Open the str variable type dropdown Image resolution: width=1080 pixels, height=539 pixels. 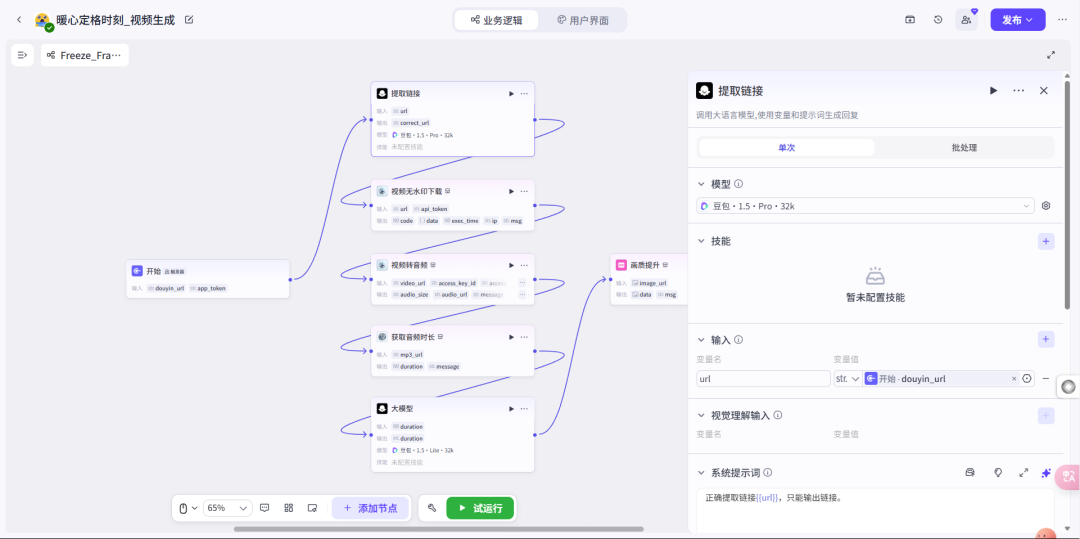(x=848, y=379)
